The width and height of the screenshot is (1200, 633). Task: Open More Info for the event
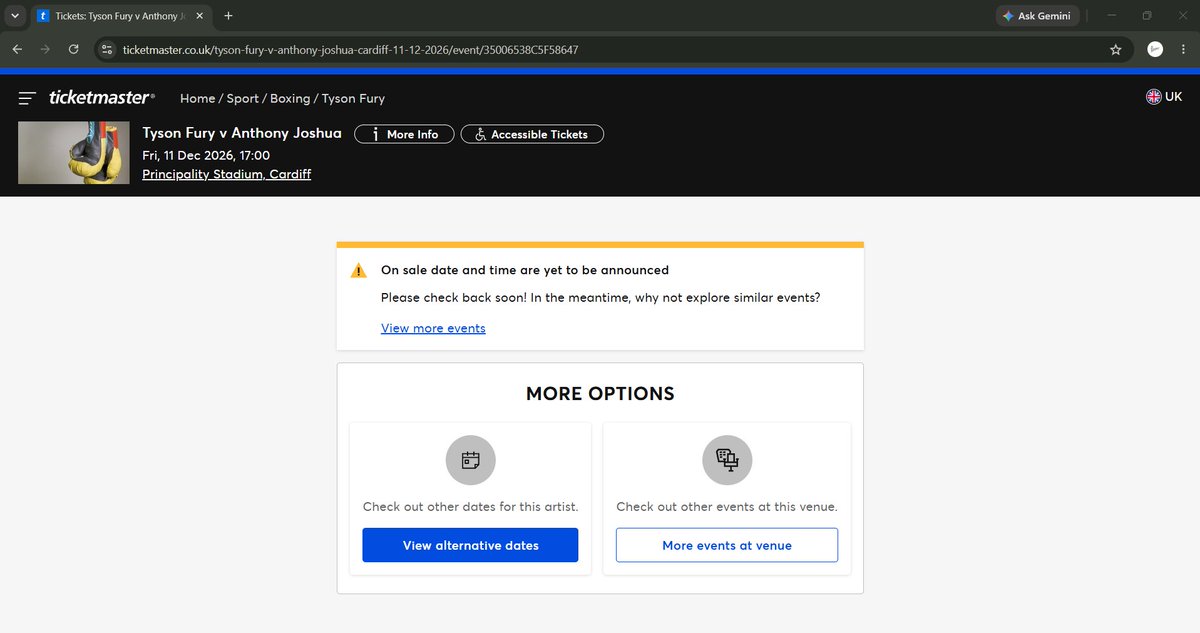404,134
